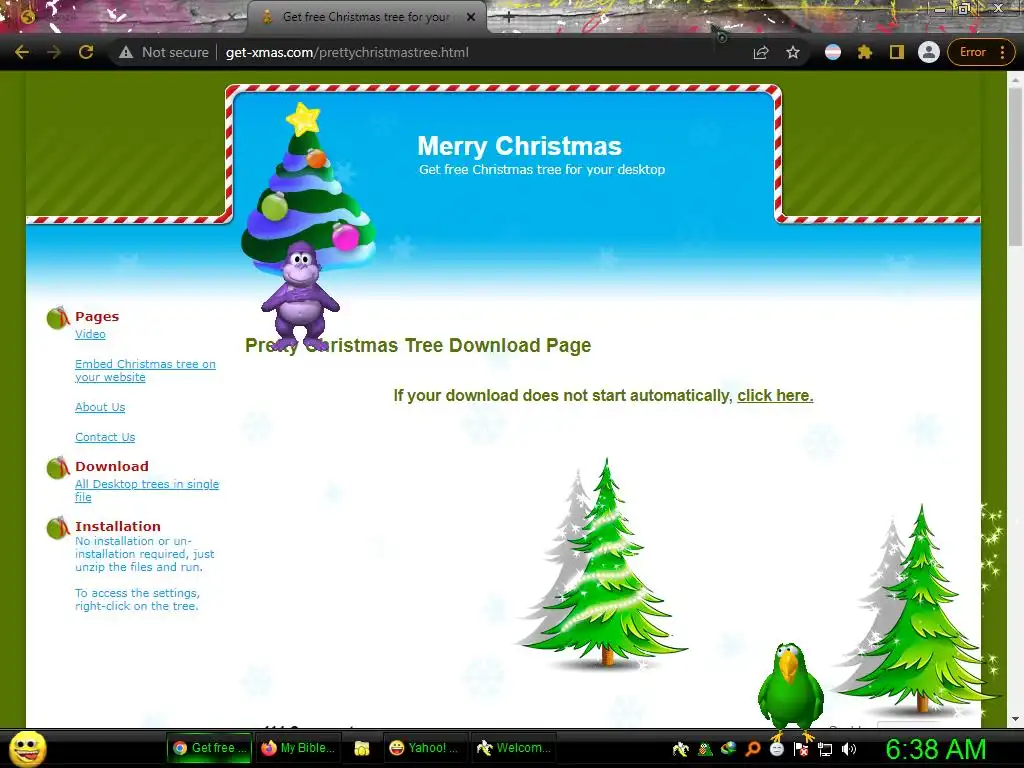1024x768 pixels.
Task: Click the 'Pretty Christmas Tree Download Page' heading
Action: coord(418,345)
